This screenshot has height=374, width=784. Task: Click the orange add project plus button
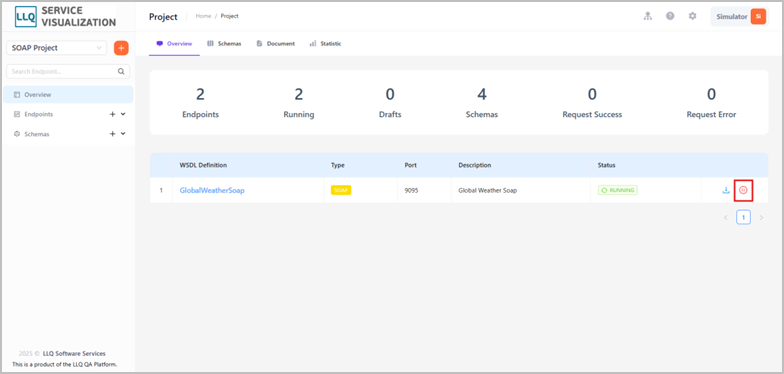tap(121, 48)
